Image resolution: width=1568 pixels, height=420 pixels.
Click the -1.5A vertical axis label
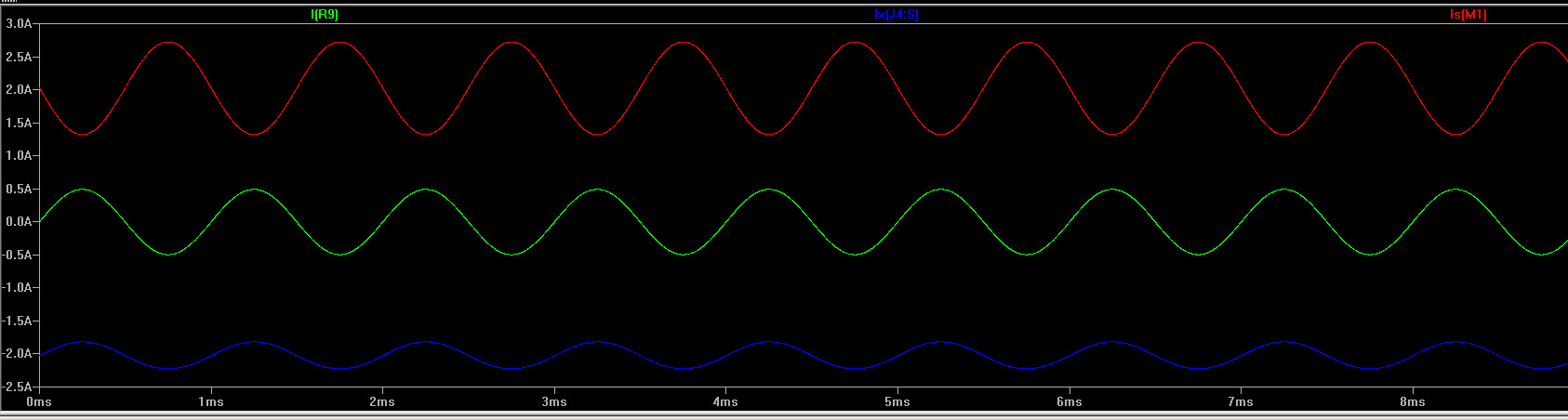(17, 321)
